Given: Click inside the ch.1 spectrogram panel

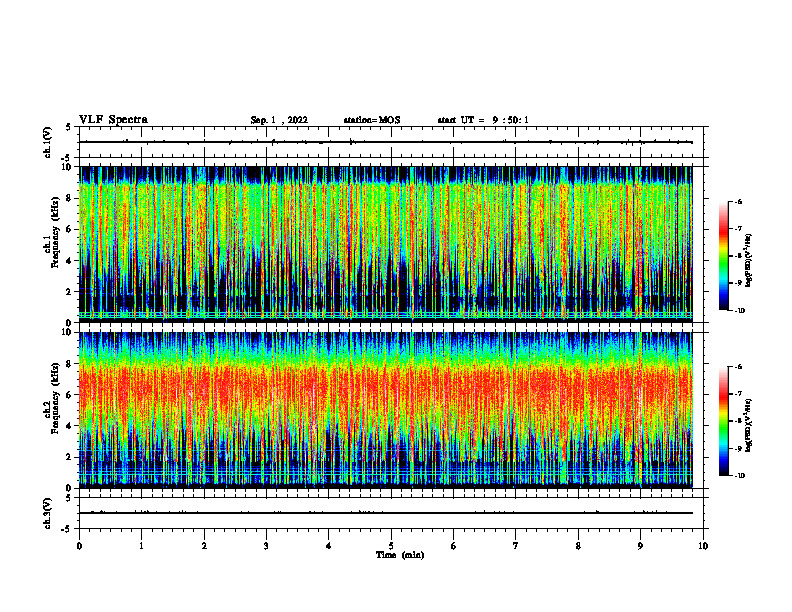Looking at the screenshot, I should click(x=386, y=244).
